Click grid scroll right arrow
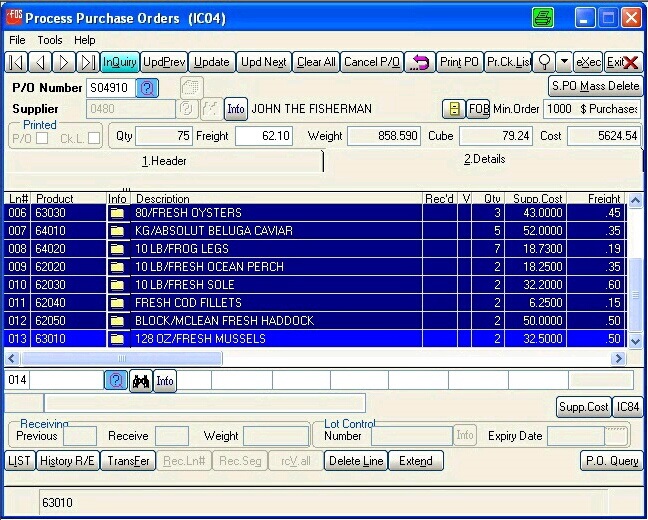The image size is (648, 520). tap(619, 358)
